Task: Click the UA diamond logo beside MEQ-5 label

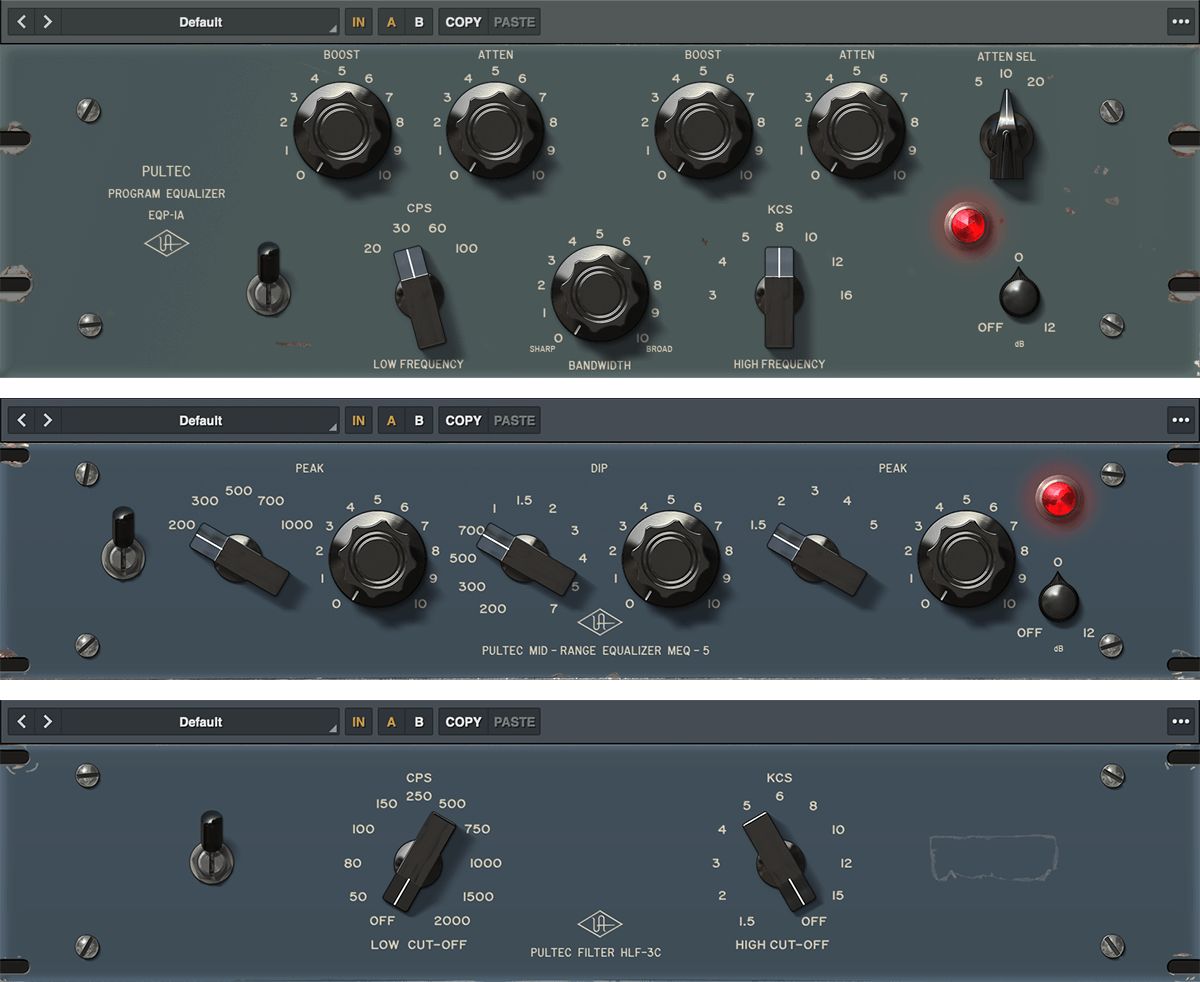Action: tap(600, 622)
